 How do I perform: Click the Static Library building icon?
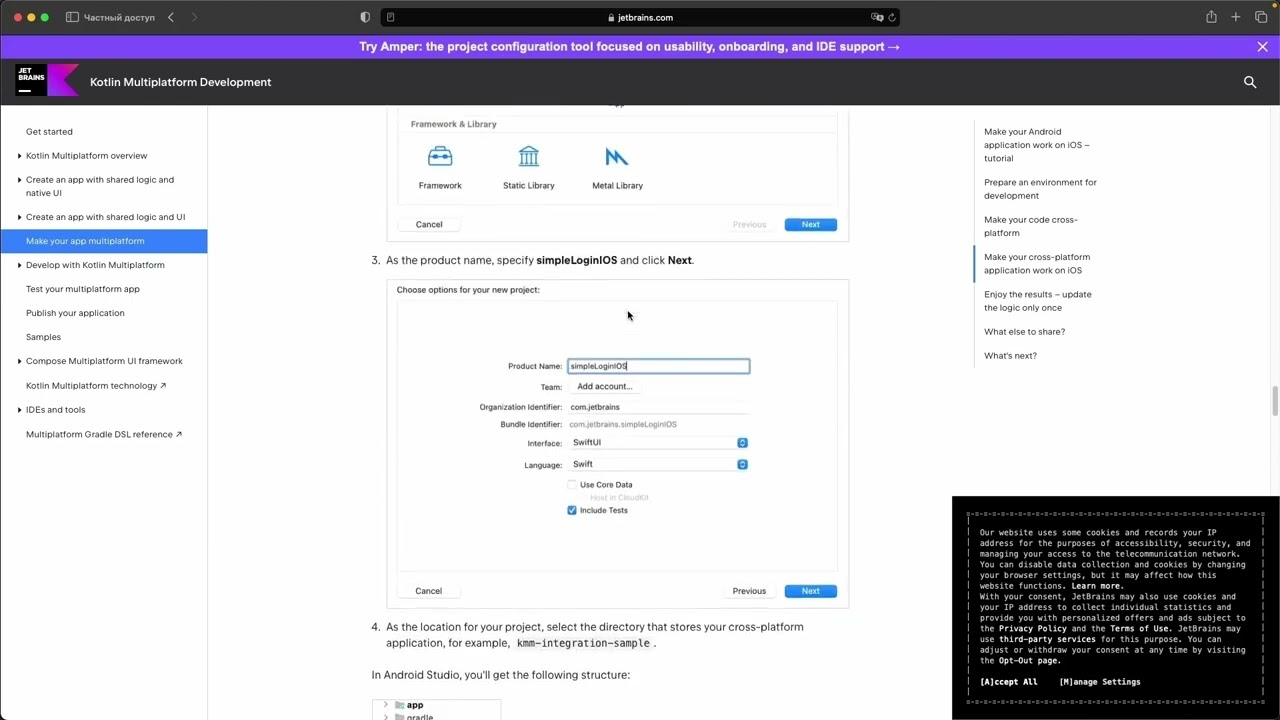pyautogui.click(x=528, y=156)
